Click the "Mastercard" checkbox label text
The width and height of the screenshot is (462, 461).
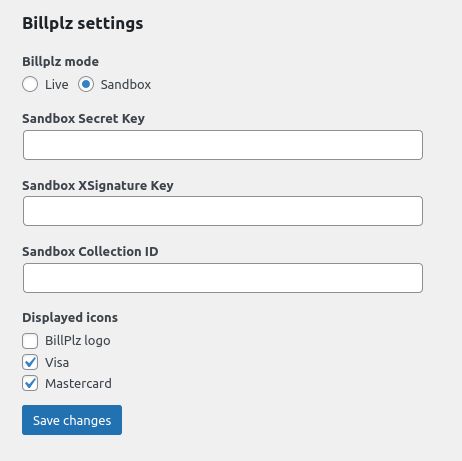pyautogui.click(x=78, y=384)
